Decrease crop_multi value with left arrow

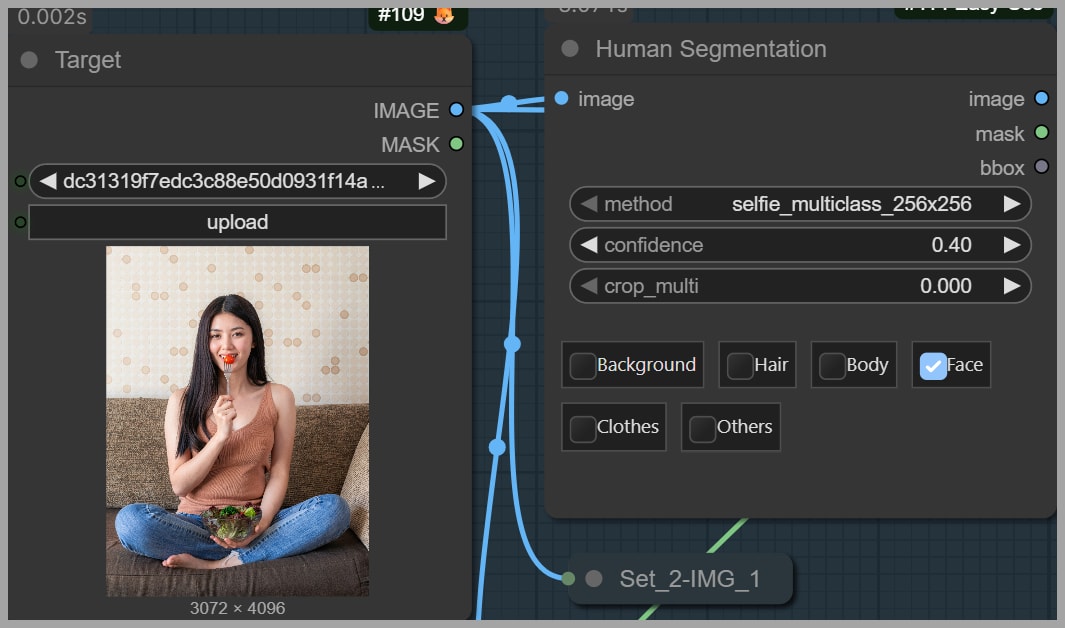coord(589,286)
